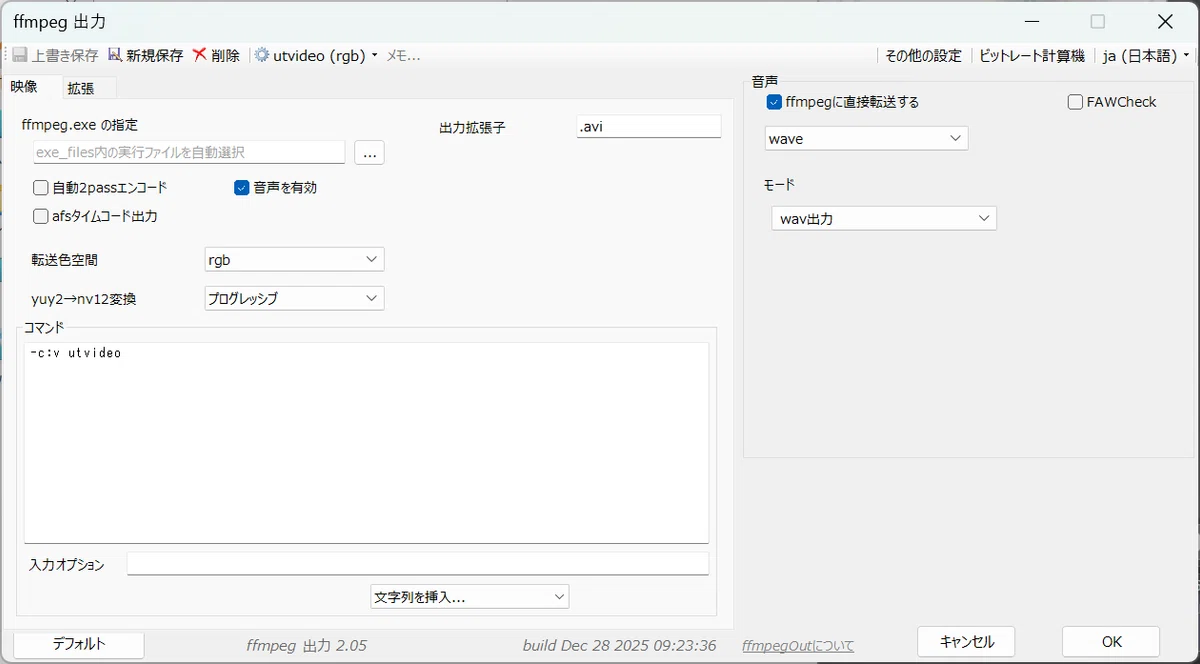Open the ffmpegOutについて link
1200x664 pixels.
(x=798, y=646)
